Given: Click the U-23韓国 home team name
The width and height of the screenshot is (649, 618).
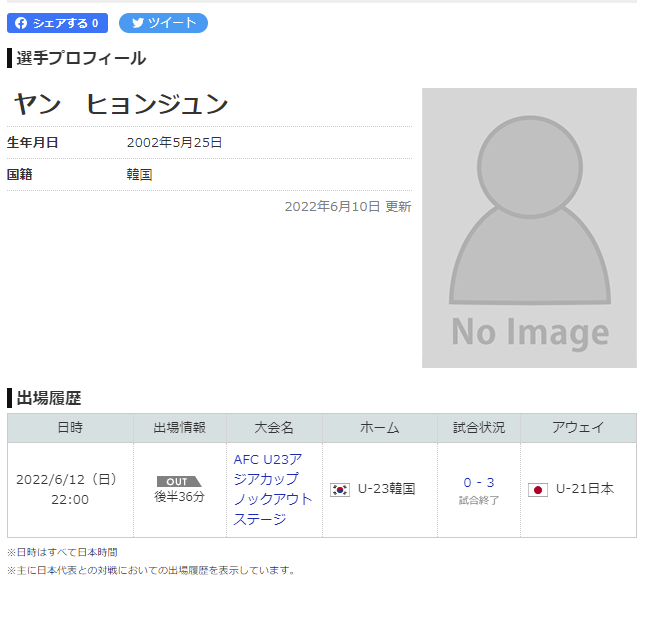Looking at the screenshot, I should (x=386, y=490).
